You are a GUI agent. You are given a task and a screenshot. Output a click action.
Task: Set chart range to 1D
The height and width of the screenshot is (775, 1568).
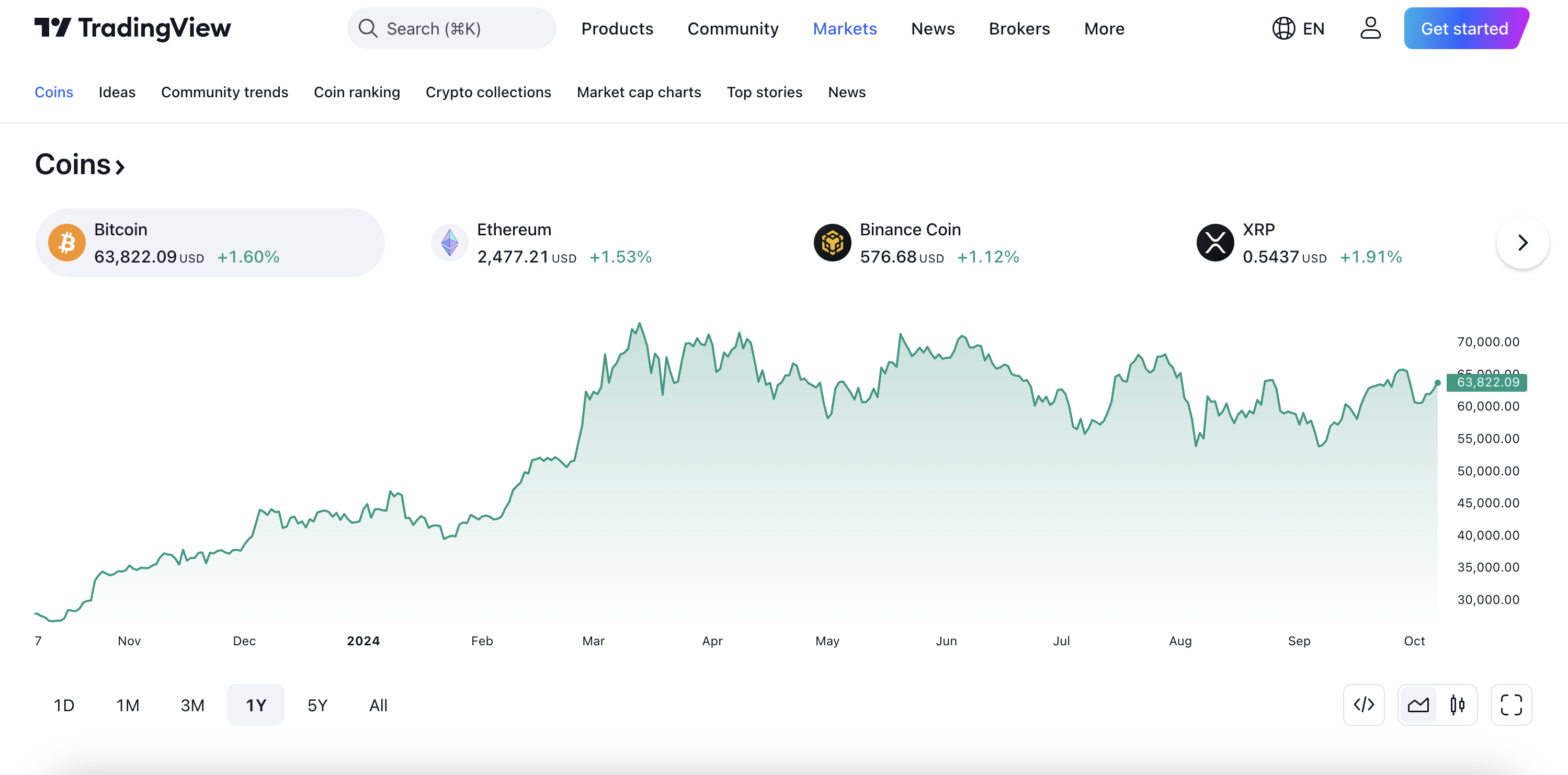(64, 705)
